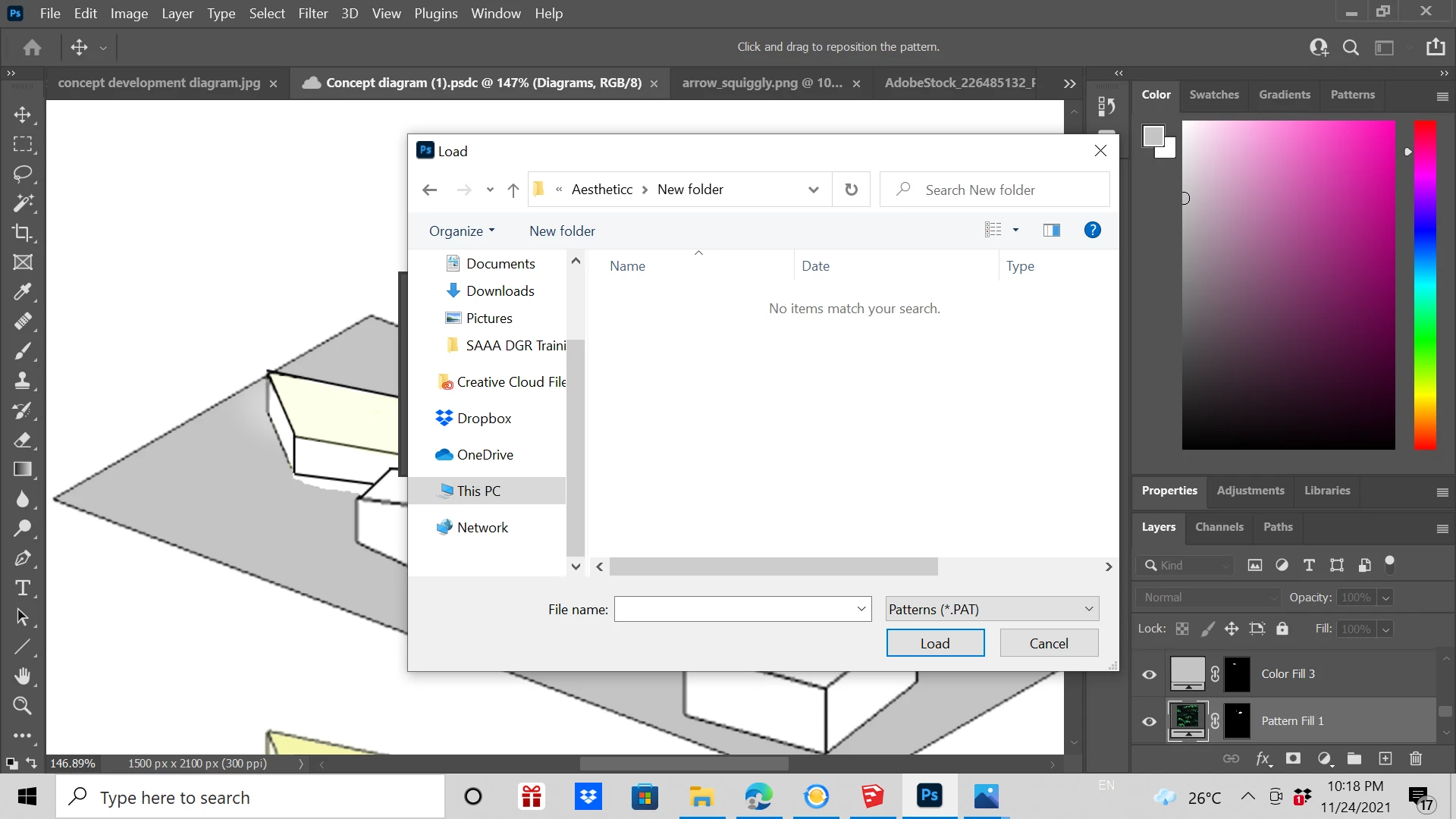Expand the Organize dropdown menu
Screen dimensions: 1456x819
(461, 231)
